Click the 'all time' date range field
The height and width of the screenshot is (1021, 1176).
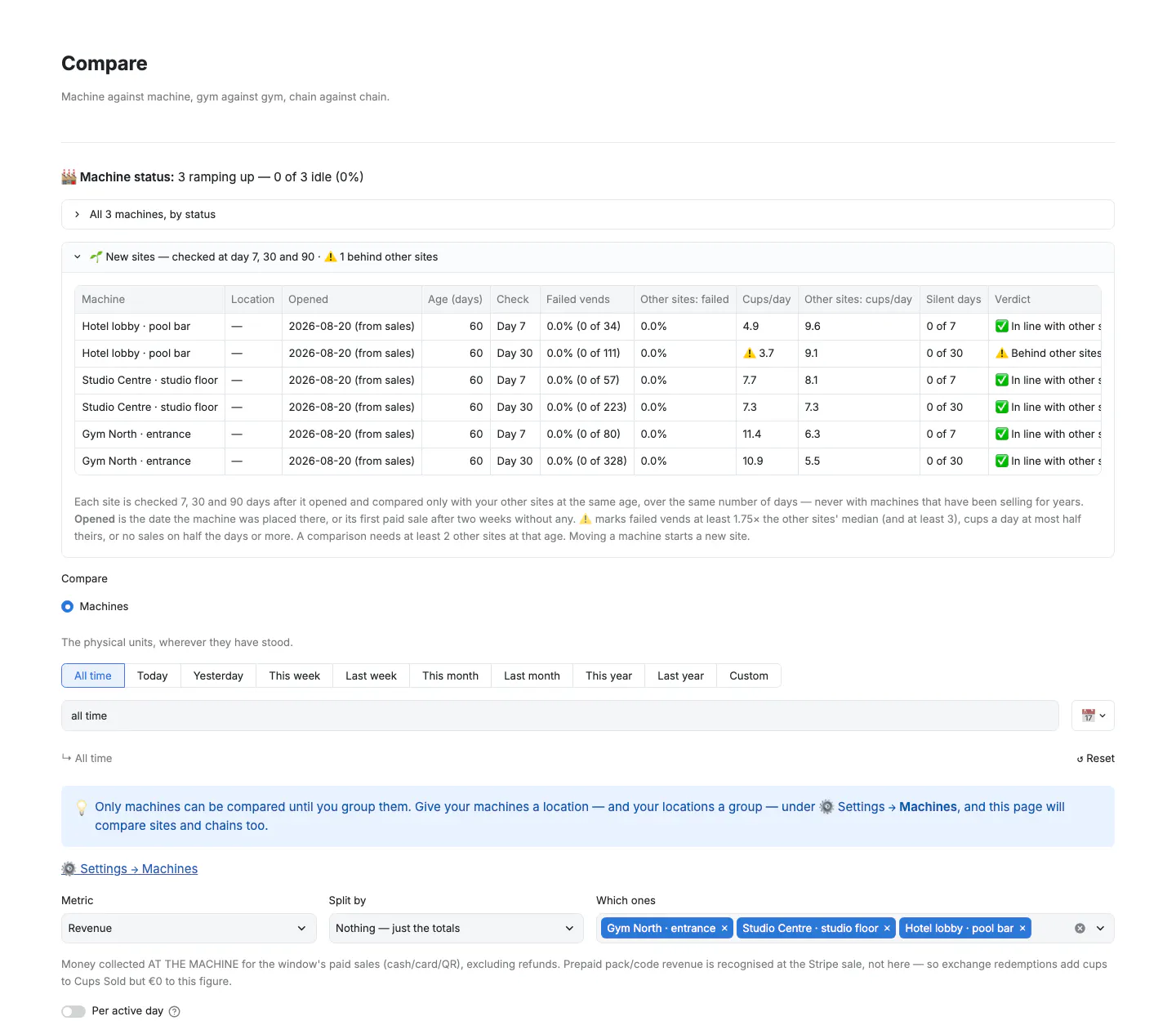[560, 716]
